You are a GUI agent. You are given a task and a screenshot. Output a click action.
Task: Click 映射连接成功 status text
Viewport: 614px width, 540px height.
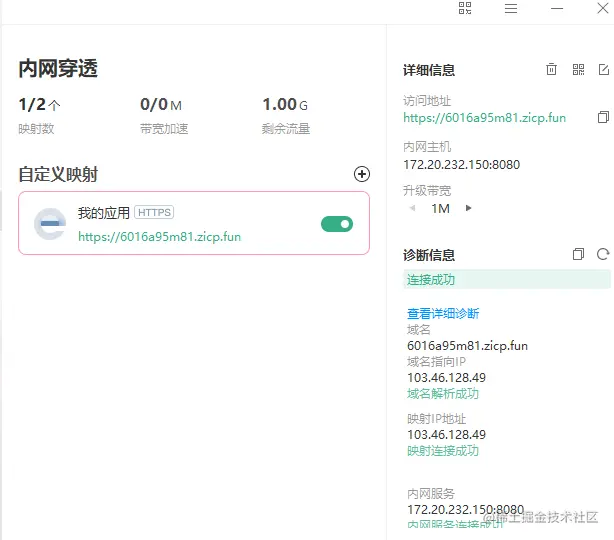tap(443, 451)
